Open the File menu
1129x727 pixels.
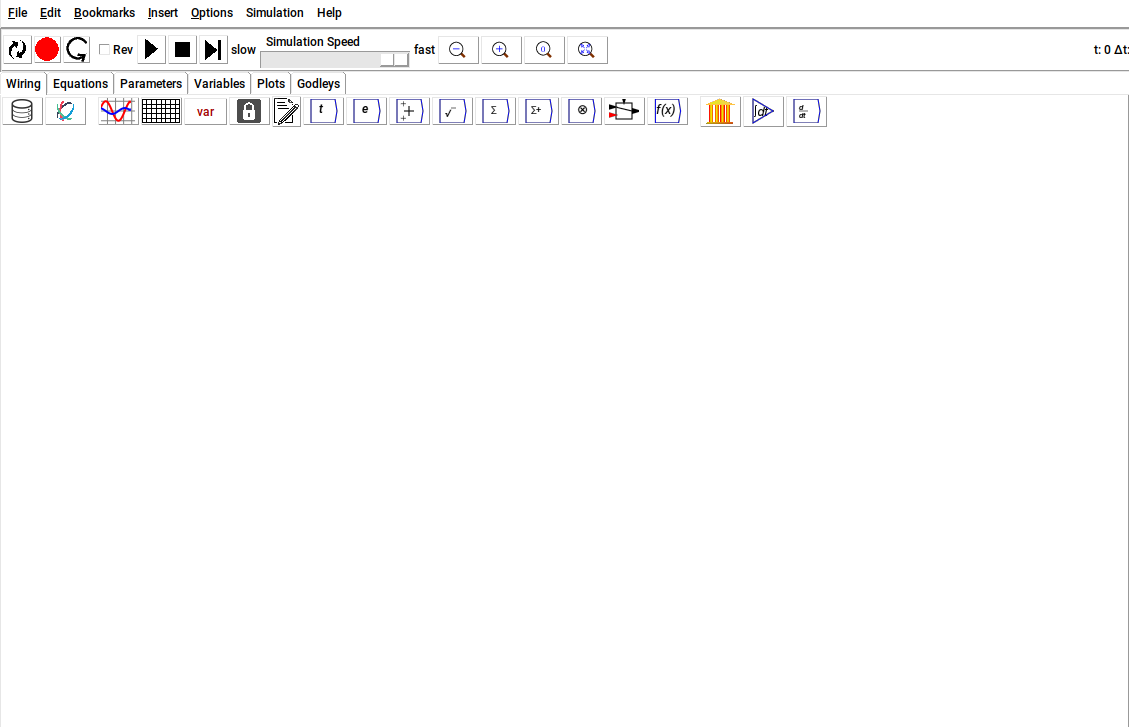17,13
